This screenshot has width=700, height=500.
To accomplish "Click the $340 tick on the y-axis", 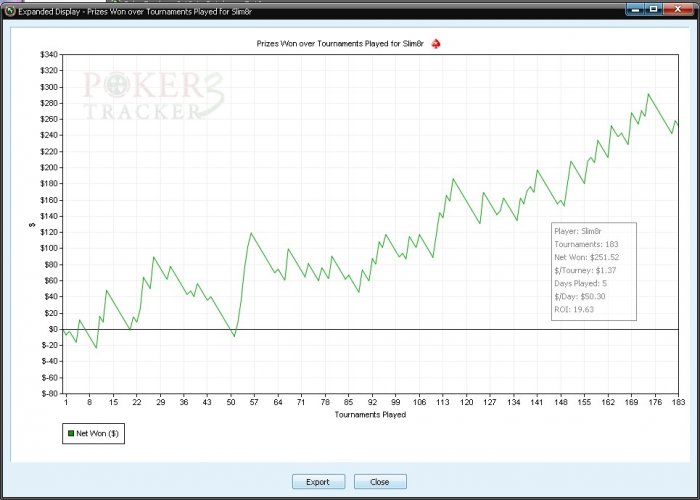I will [x=47, y=54].
